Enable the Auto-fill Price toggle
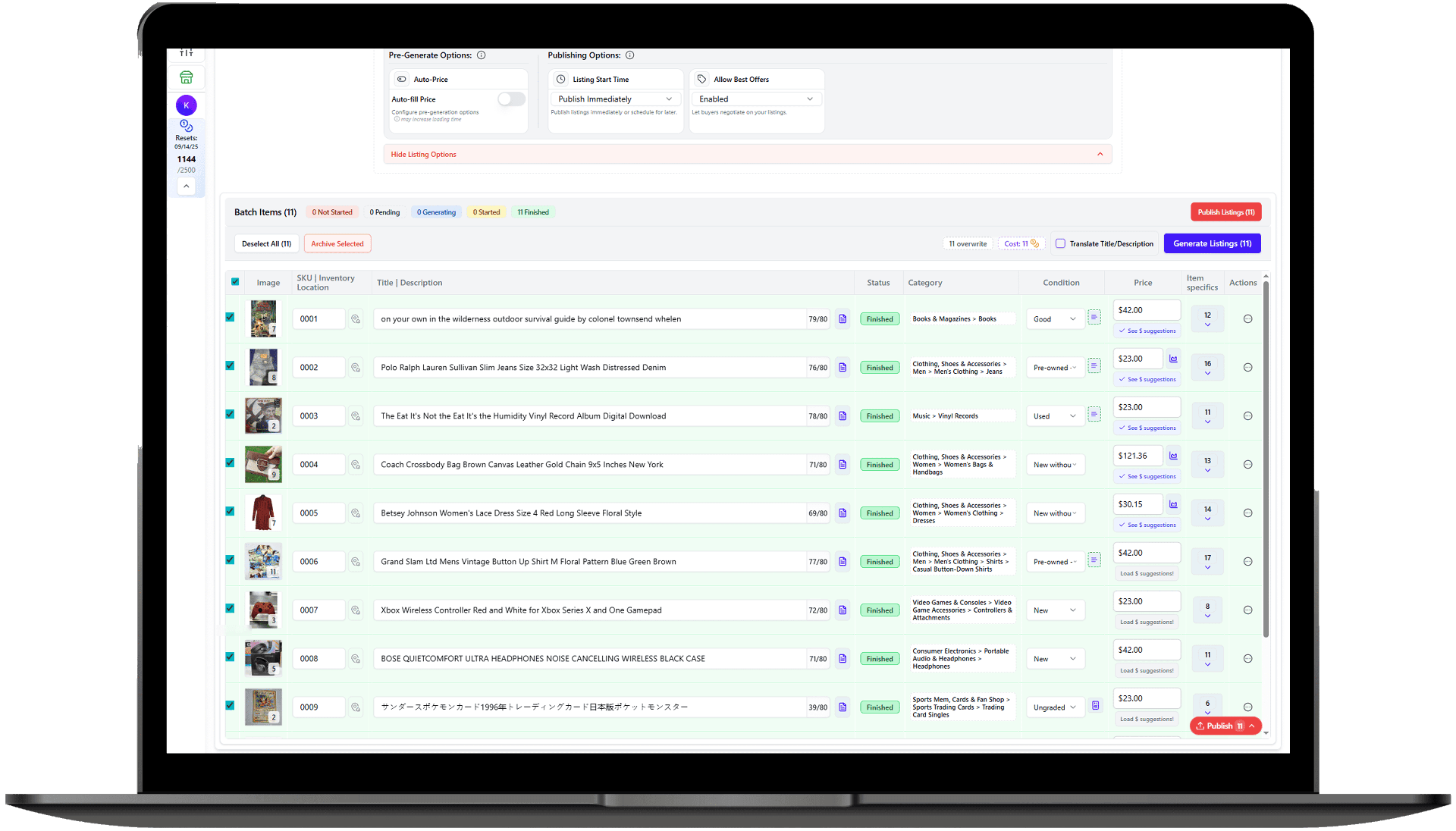The image size is (1456, 831). pyautogui.click(x=511, y=99)
